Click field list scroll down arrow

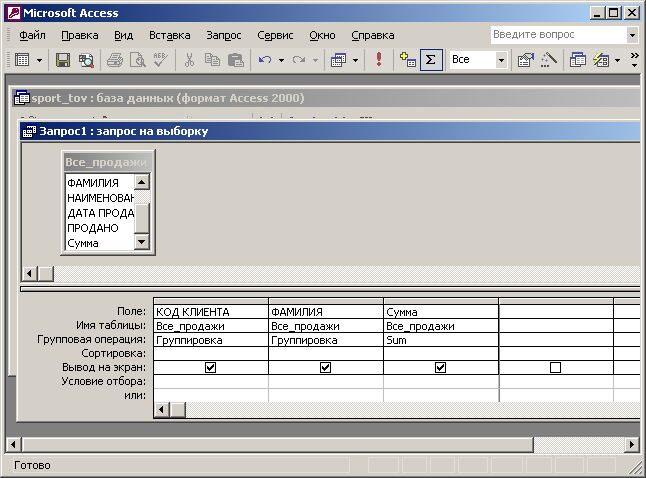pos(142,242)
